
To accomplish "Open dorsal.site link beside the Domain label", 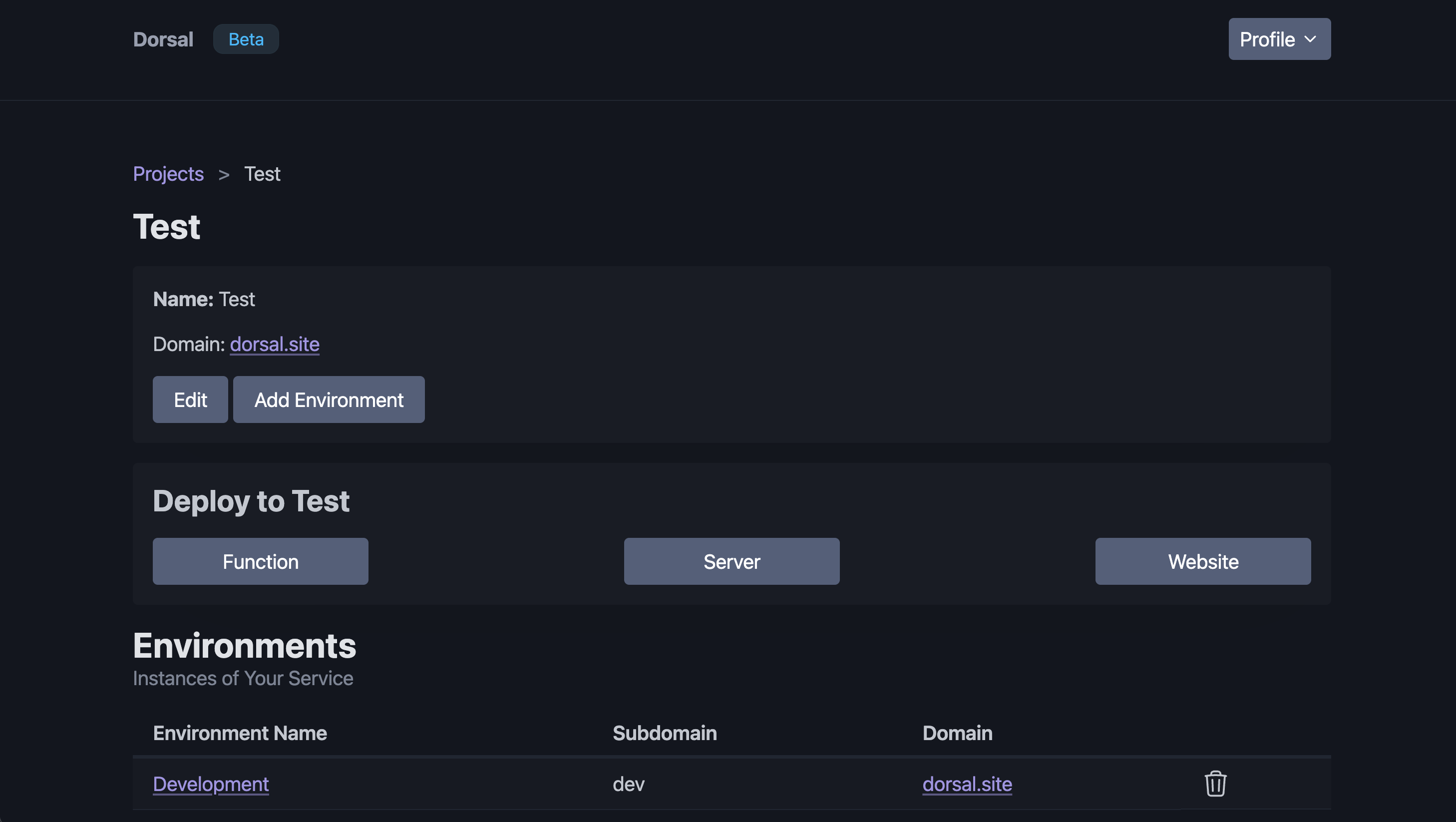I will tap(275, 344).
